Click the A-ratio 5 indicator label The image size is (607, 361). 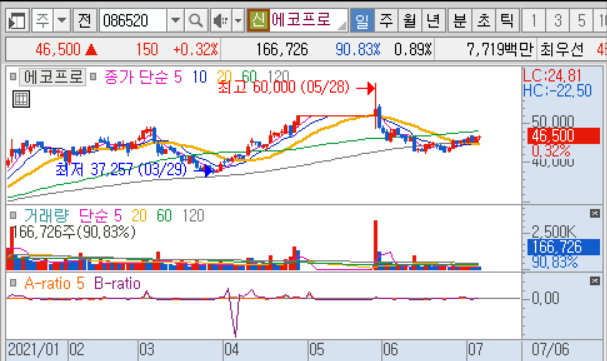[54, 284]
